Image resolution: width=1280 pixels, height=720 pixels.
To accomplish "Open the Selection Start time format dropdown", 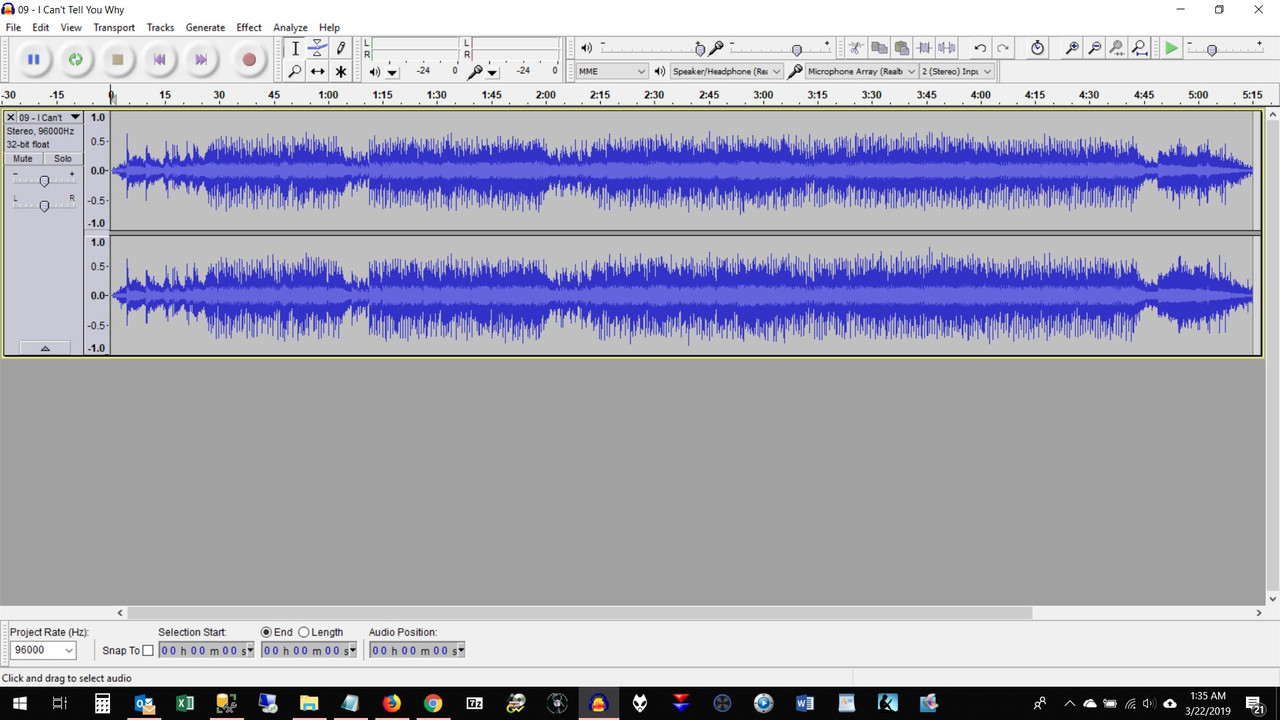I will point(249,650).
